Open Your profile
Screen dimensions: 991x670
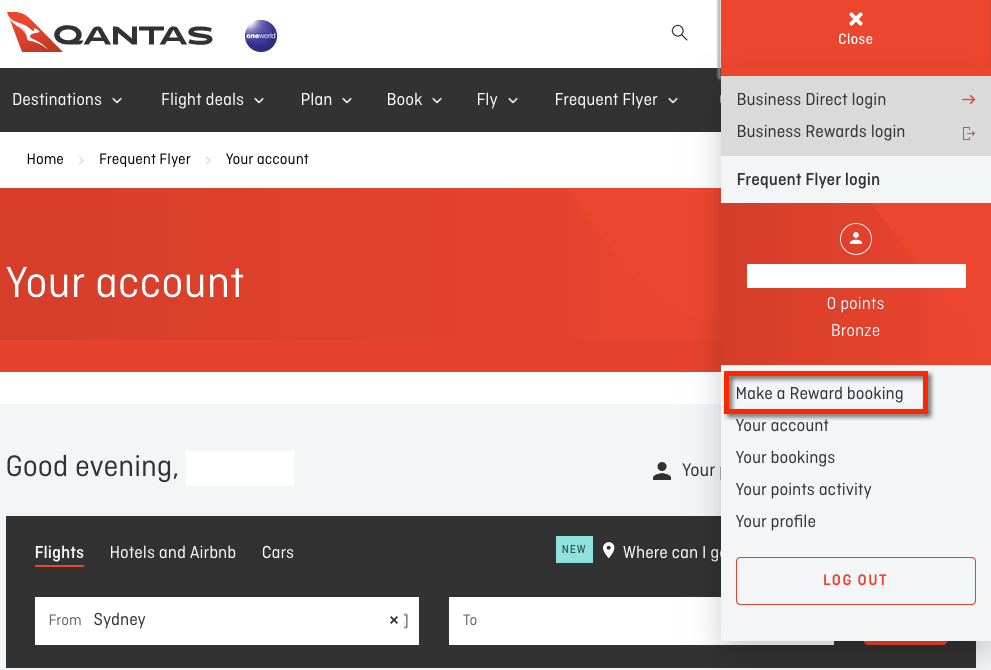tap(775, 521)
